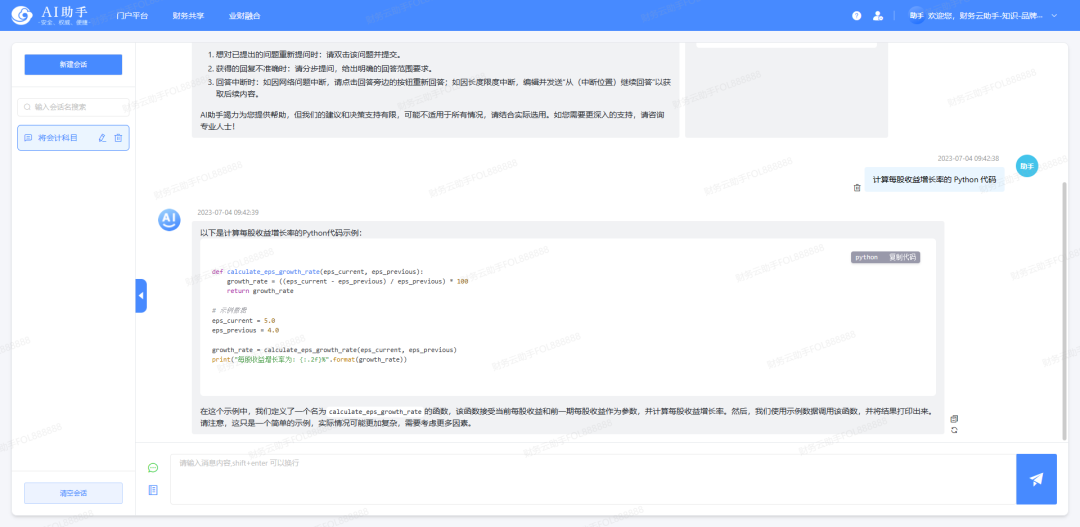Collapse the sidebar with the blue arrow handle

pos(141,296)
